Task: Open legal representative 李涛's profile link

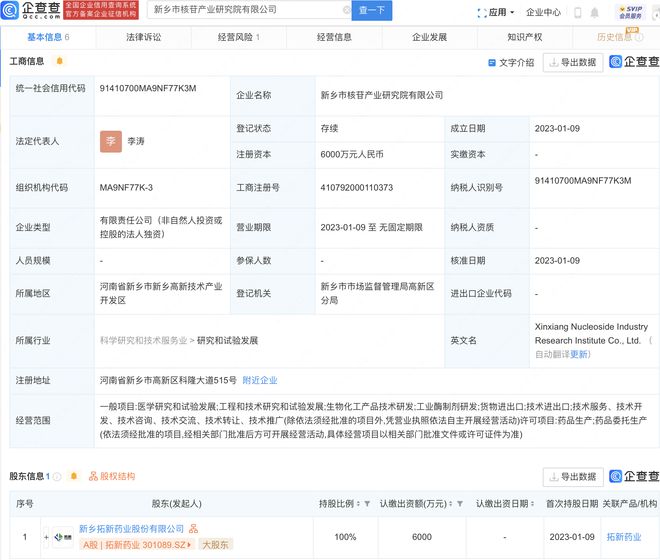Action: [136, 141]
